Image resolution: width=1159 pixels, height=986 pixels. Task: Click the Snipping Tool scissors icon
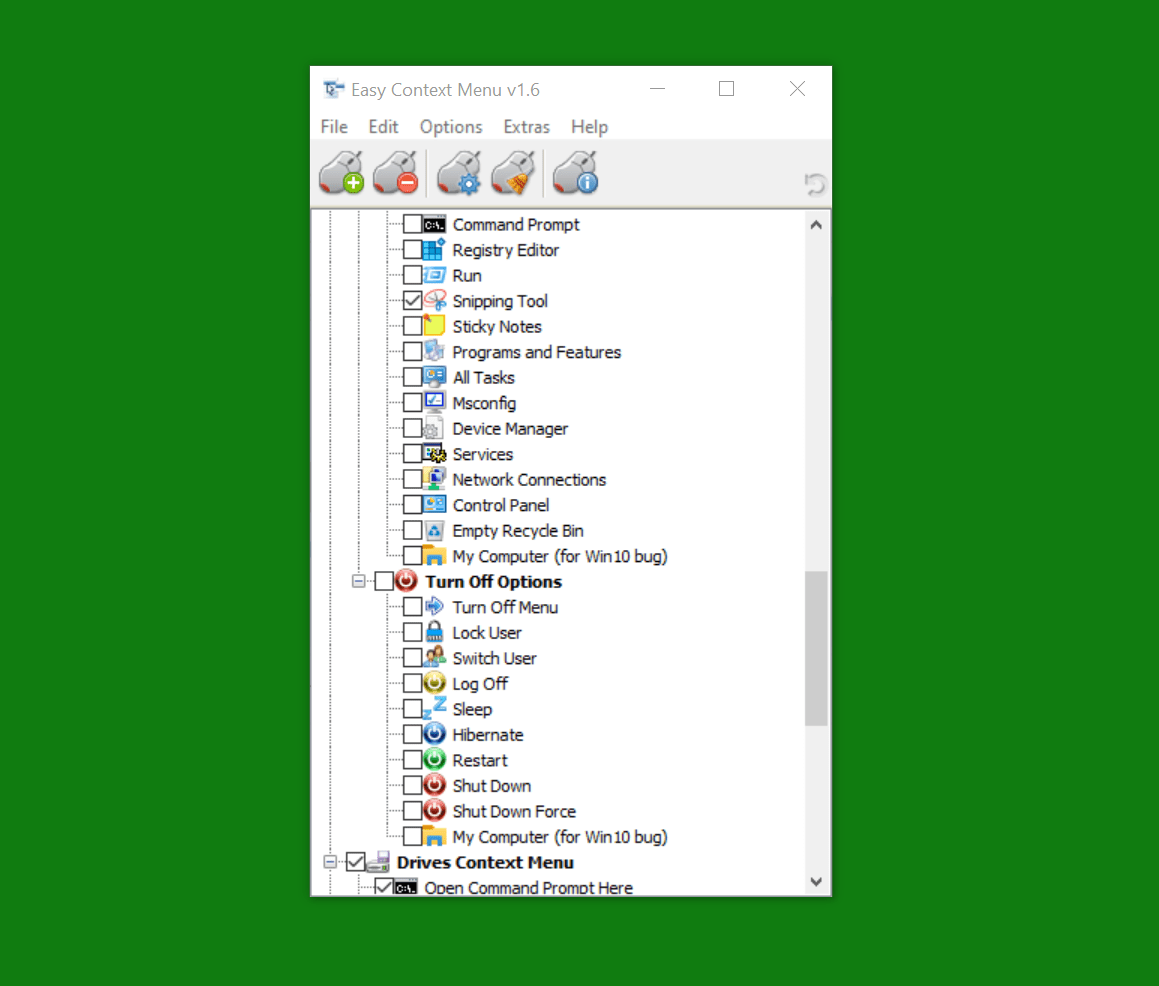click(435, 301)
